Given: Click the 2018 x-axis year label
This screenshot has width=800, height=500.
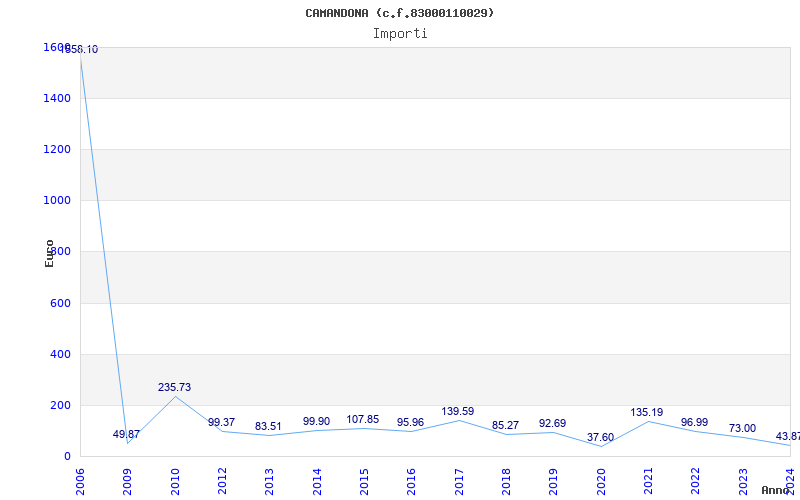Looking at the screenshot, I should [x=506, y=482].
